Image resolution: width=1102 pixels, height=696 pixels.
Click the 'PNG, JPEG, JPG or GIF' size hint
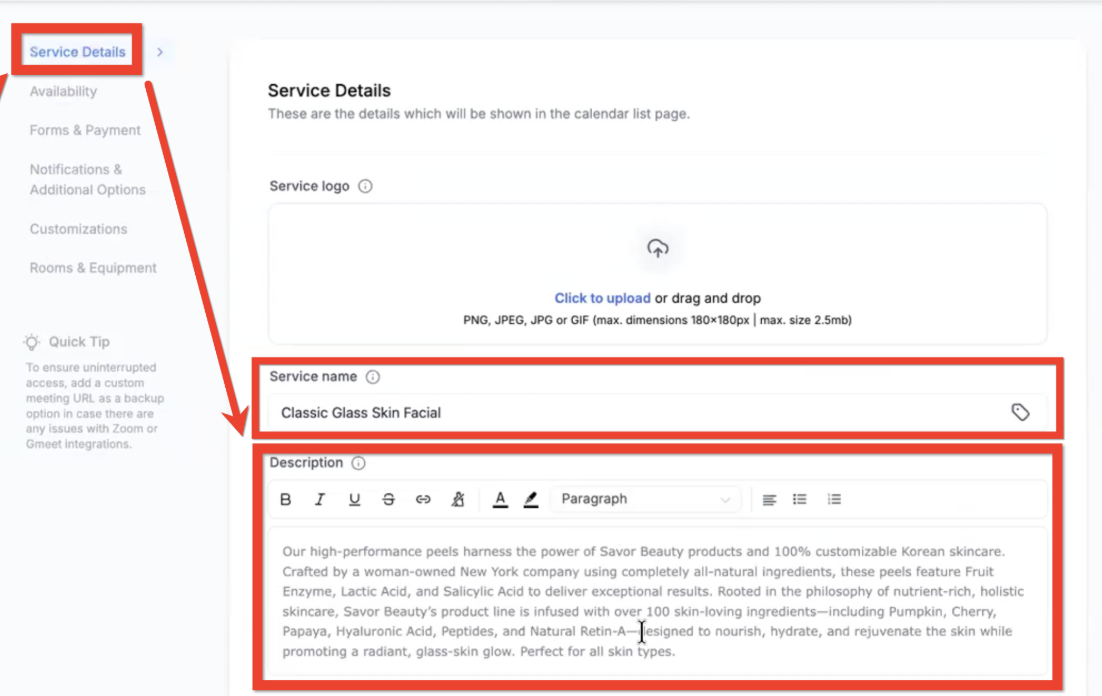point(657,320)
